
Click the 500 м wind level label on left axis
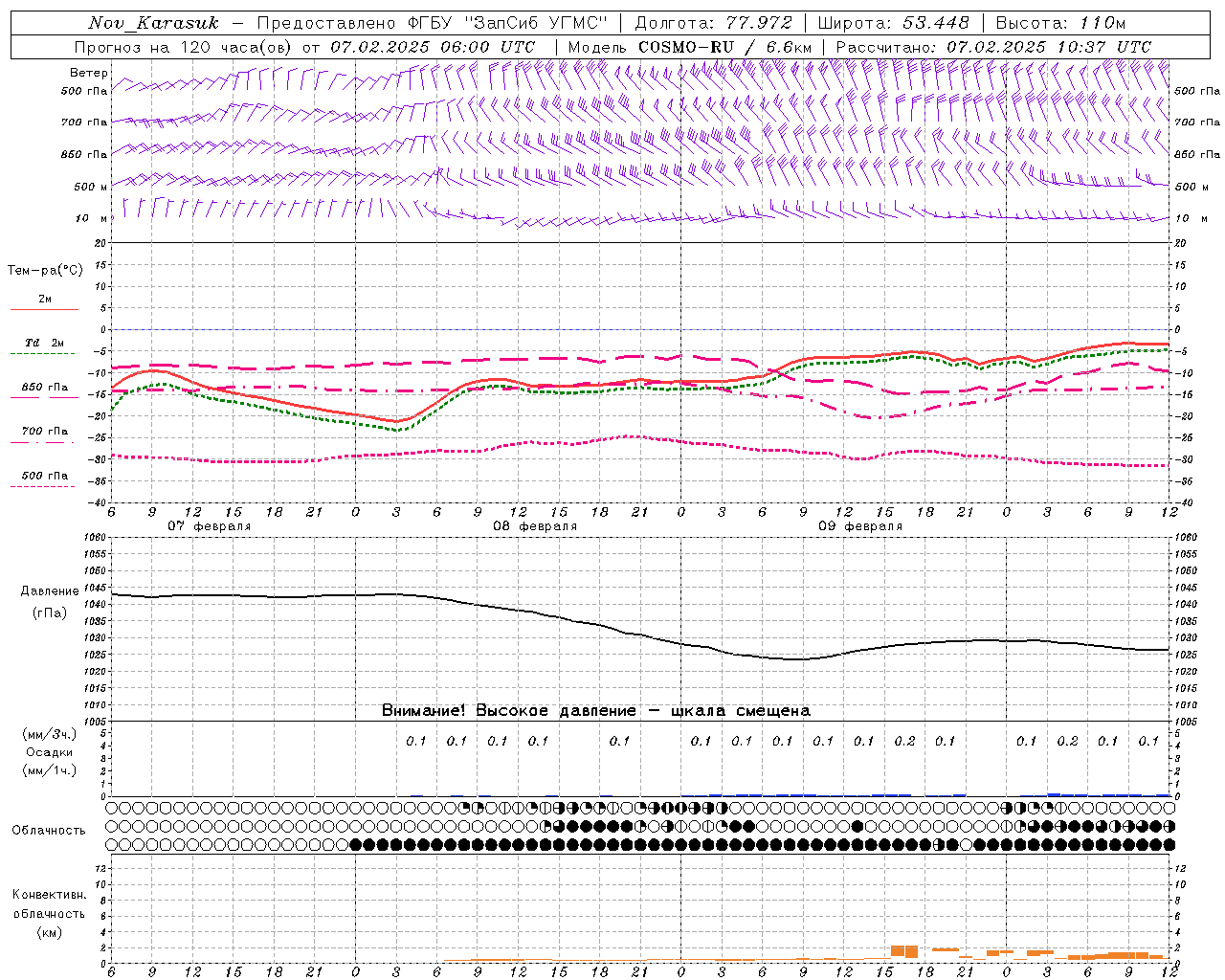91,187
